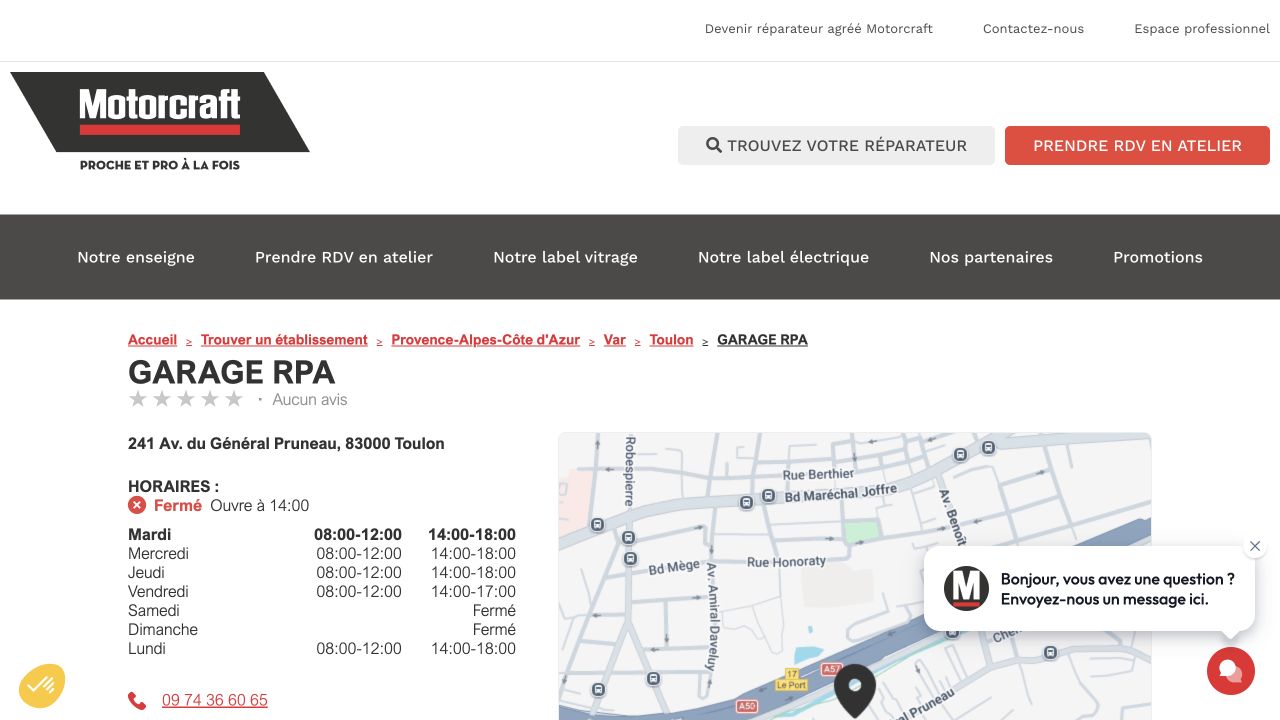Open Devenir réparateur agréé Motorcraft link
This screenshot has height=720, width=1280.
pos(819,29)
